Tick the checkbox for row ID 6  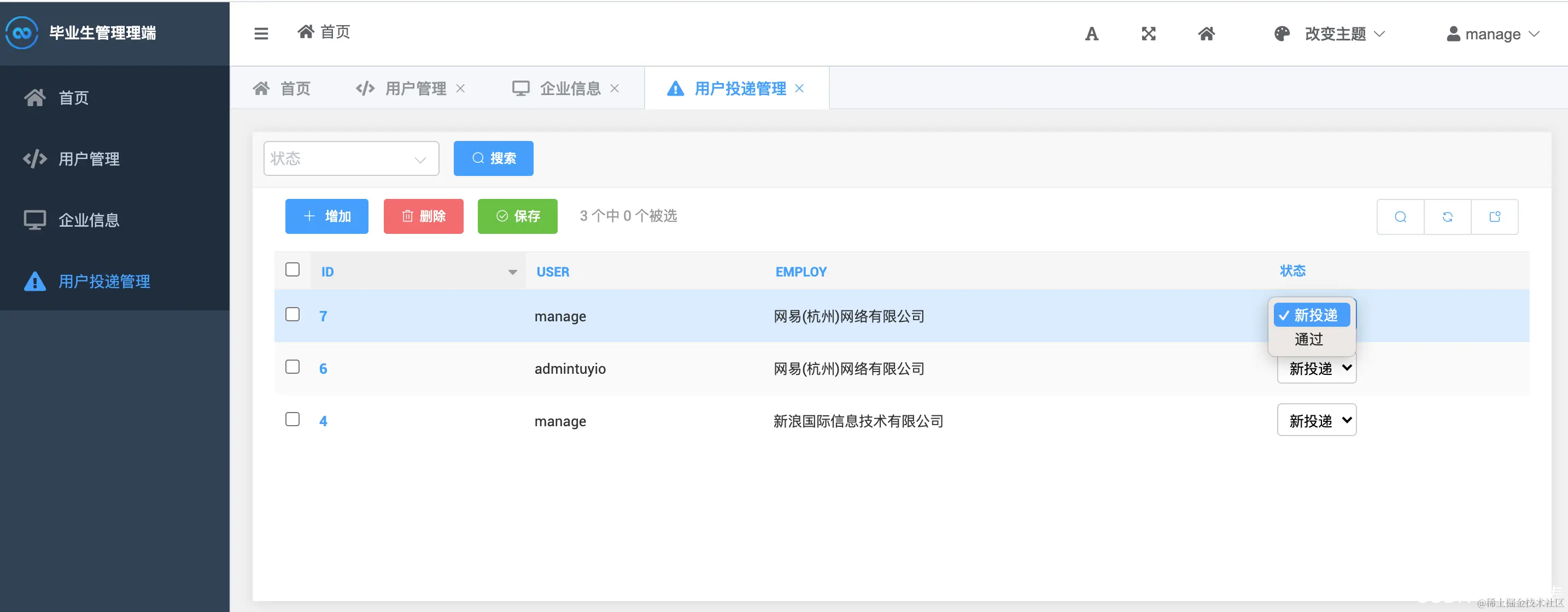292,367
